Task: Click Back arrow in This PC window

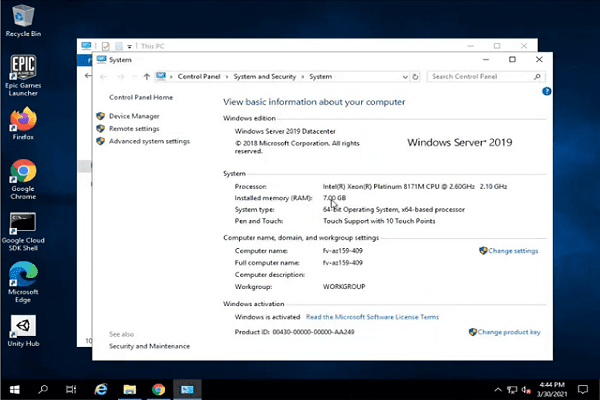Action: pos(88,75)
